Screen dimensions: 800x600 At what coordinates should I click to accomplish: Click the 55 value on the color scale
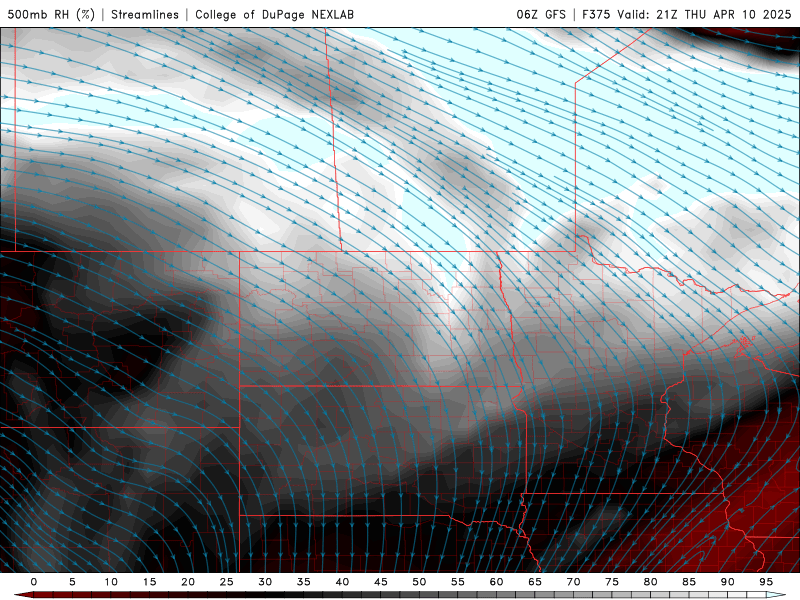point(458,582)
